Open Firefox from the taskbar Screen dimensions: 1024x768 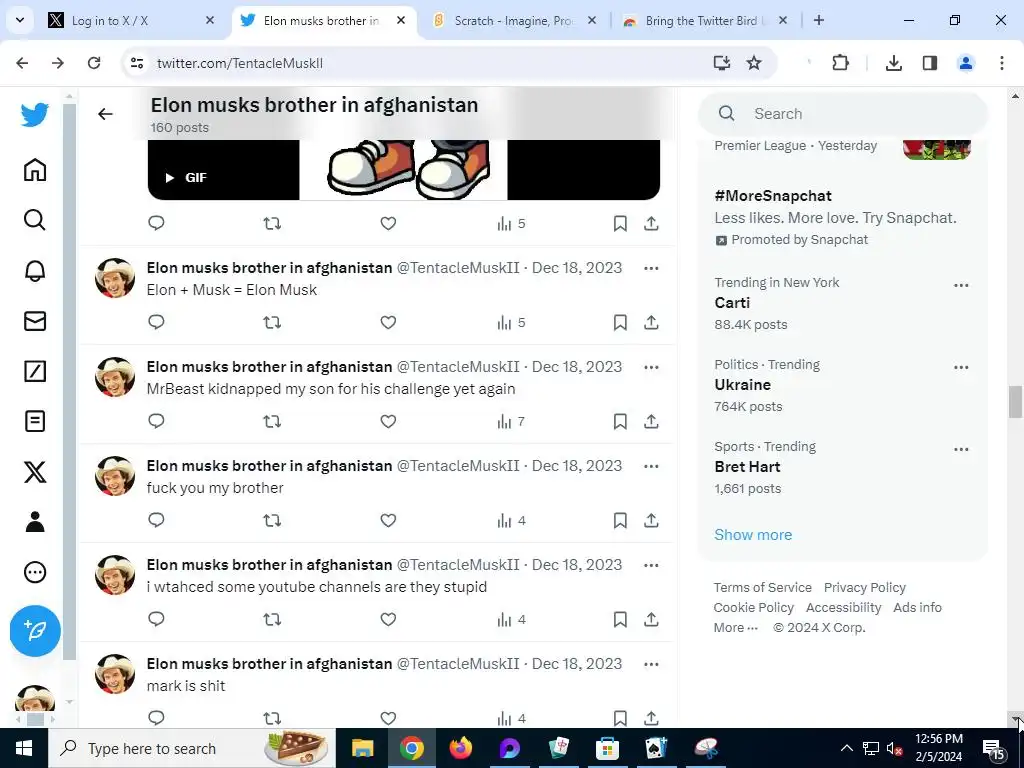click(x=460, y=748)
